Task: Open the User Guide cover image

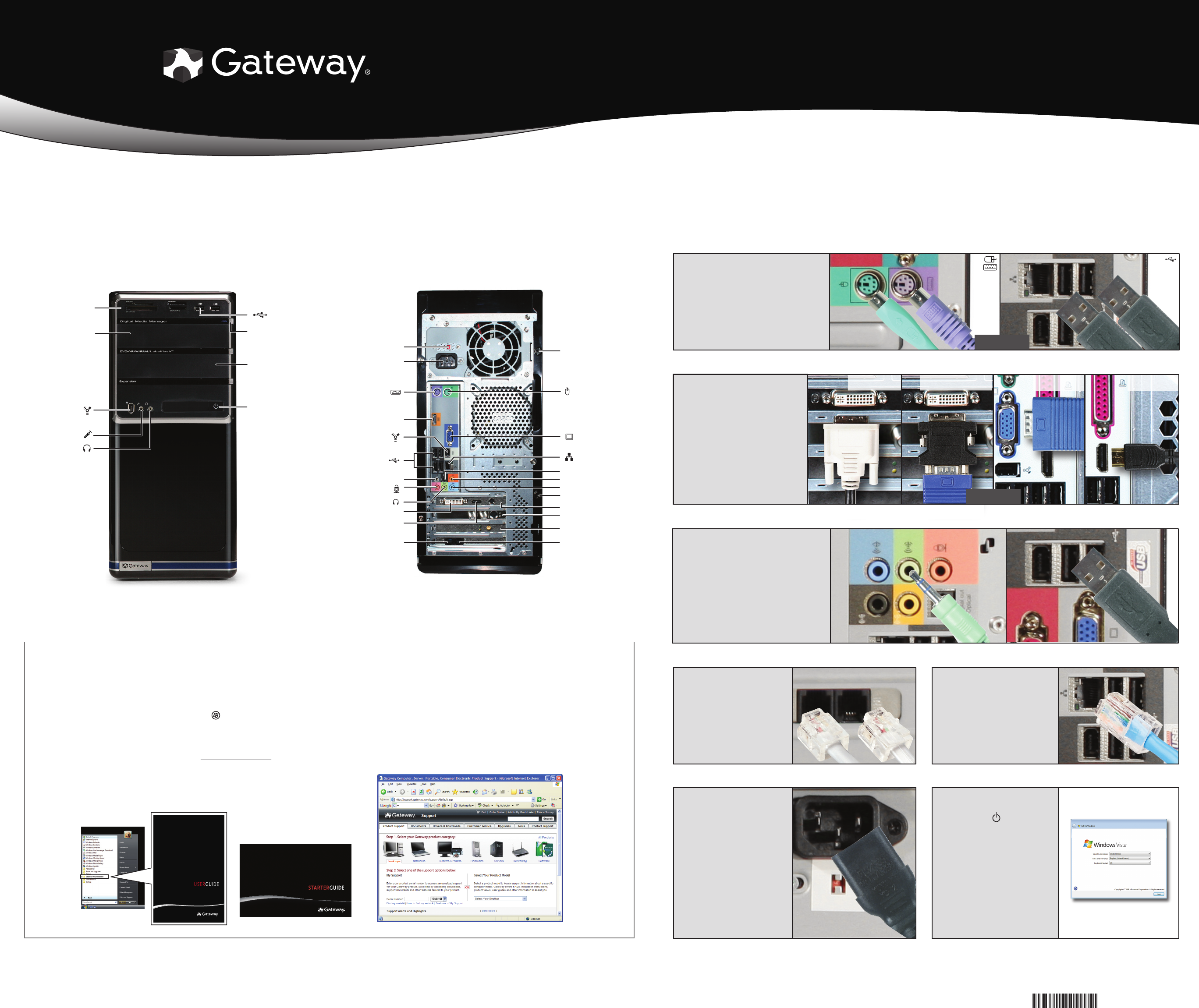Action: coord(188,868)
